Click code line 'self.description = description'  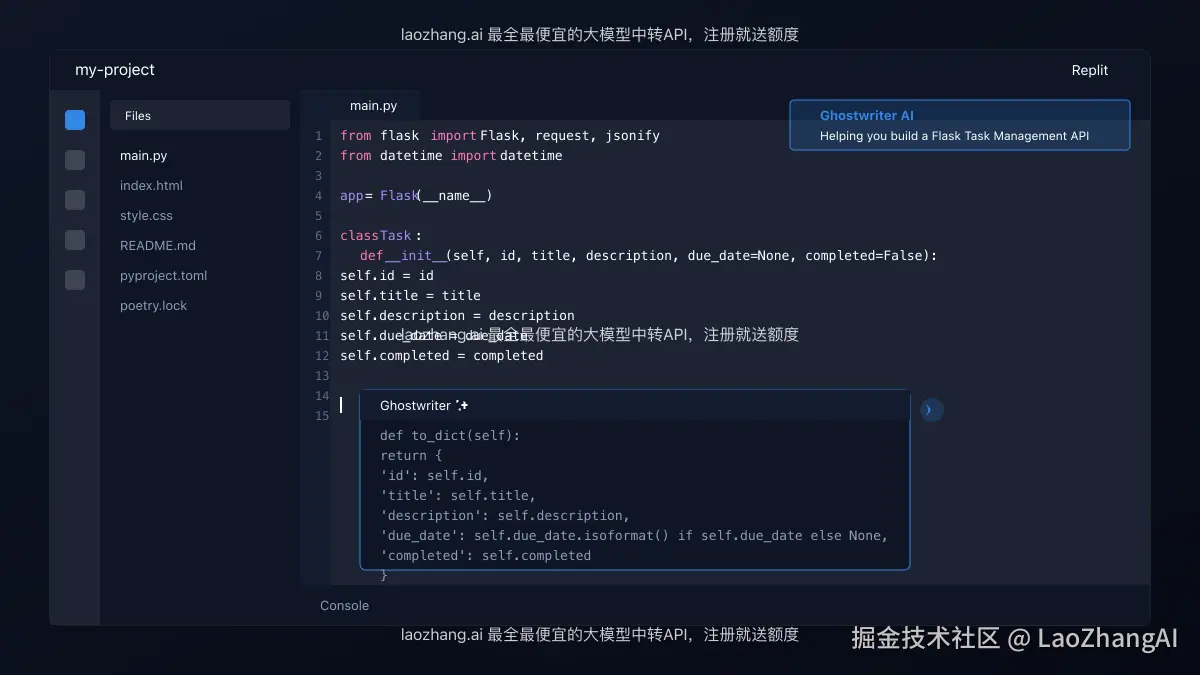click(x=457, y=315)
